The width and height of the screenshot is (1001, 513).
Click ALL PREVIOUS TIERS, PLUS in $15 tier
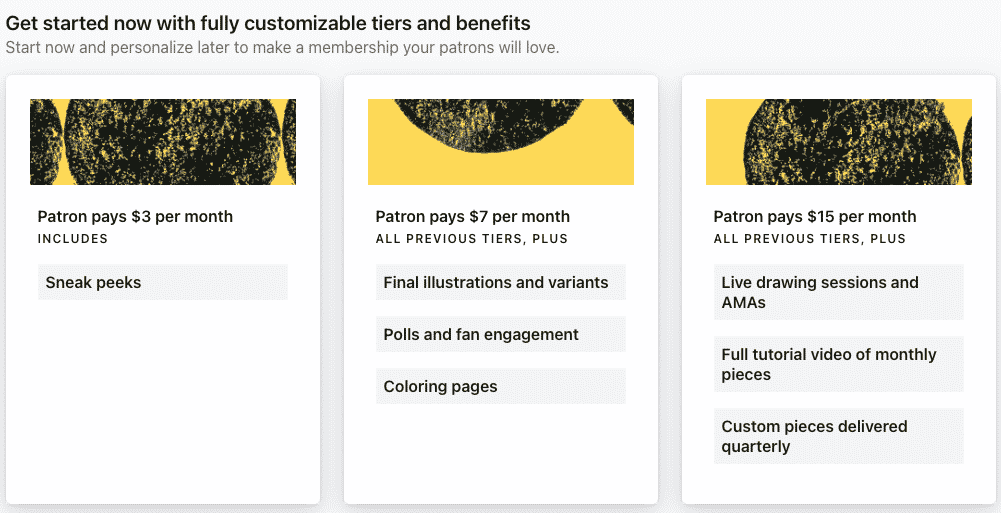click(x=810, y=239)
